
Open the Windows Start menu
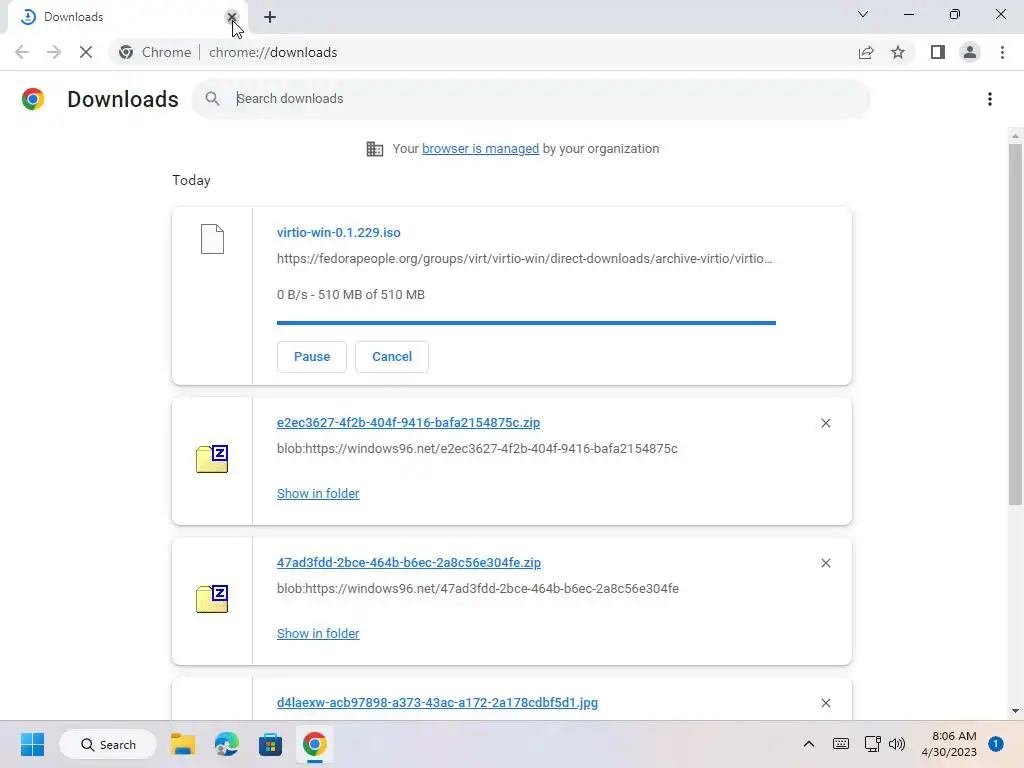[32, 744]
